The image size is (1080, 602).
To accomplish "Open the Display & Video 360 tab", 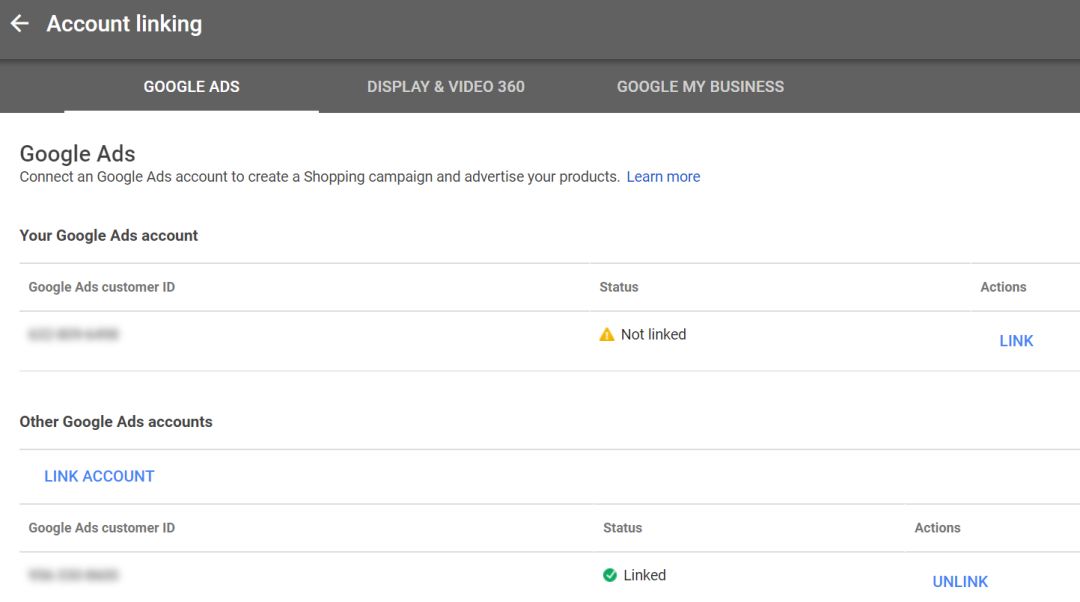I will point(445,87).
